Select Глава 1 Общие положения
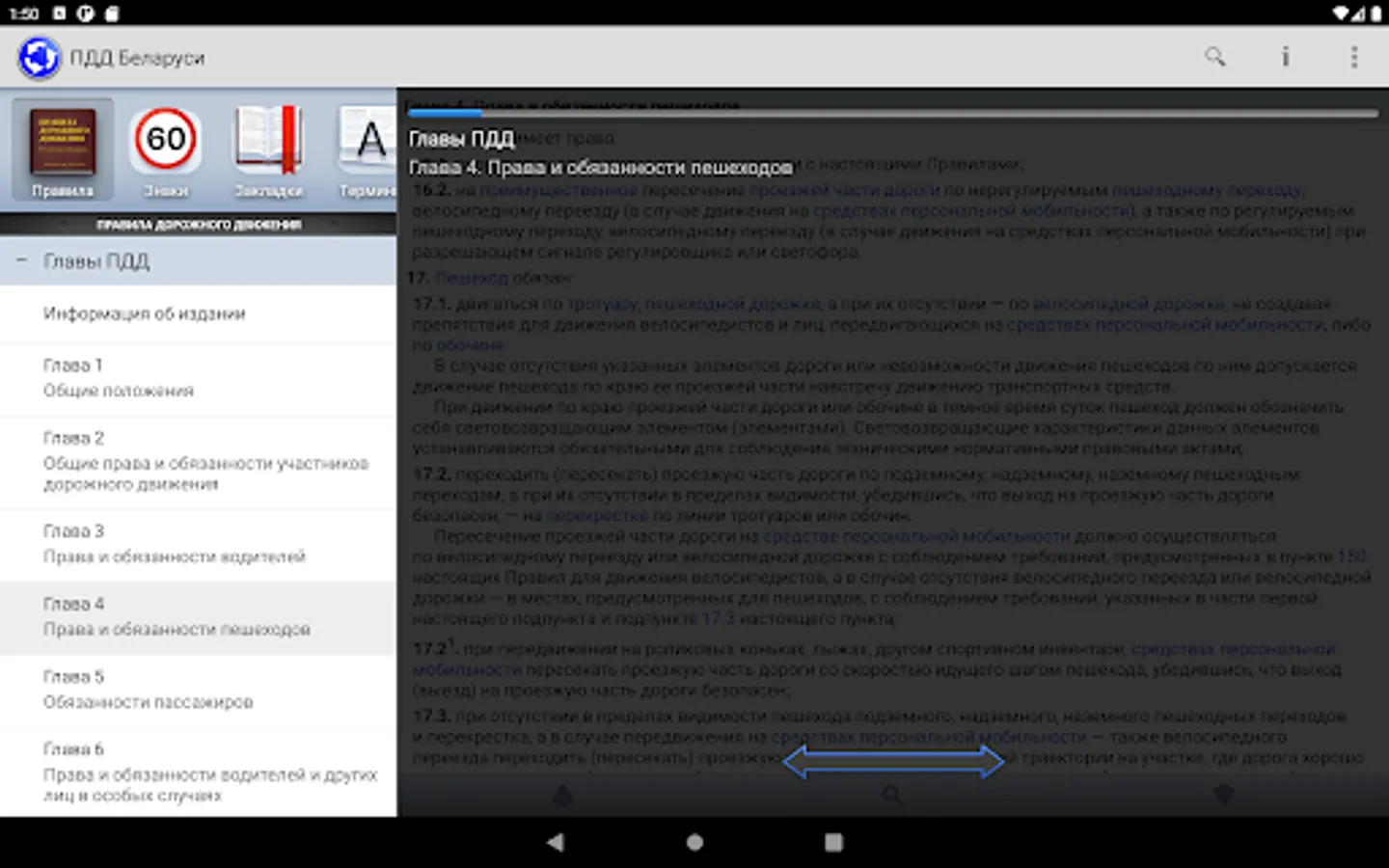This screenshot has height=868, width=1389. coord(198,378)
